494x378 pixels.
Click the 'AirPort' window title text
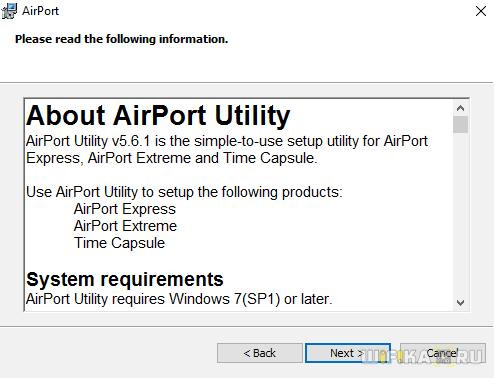40,11
